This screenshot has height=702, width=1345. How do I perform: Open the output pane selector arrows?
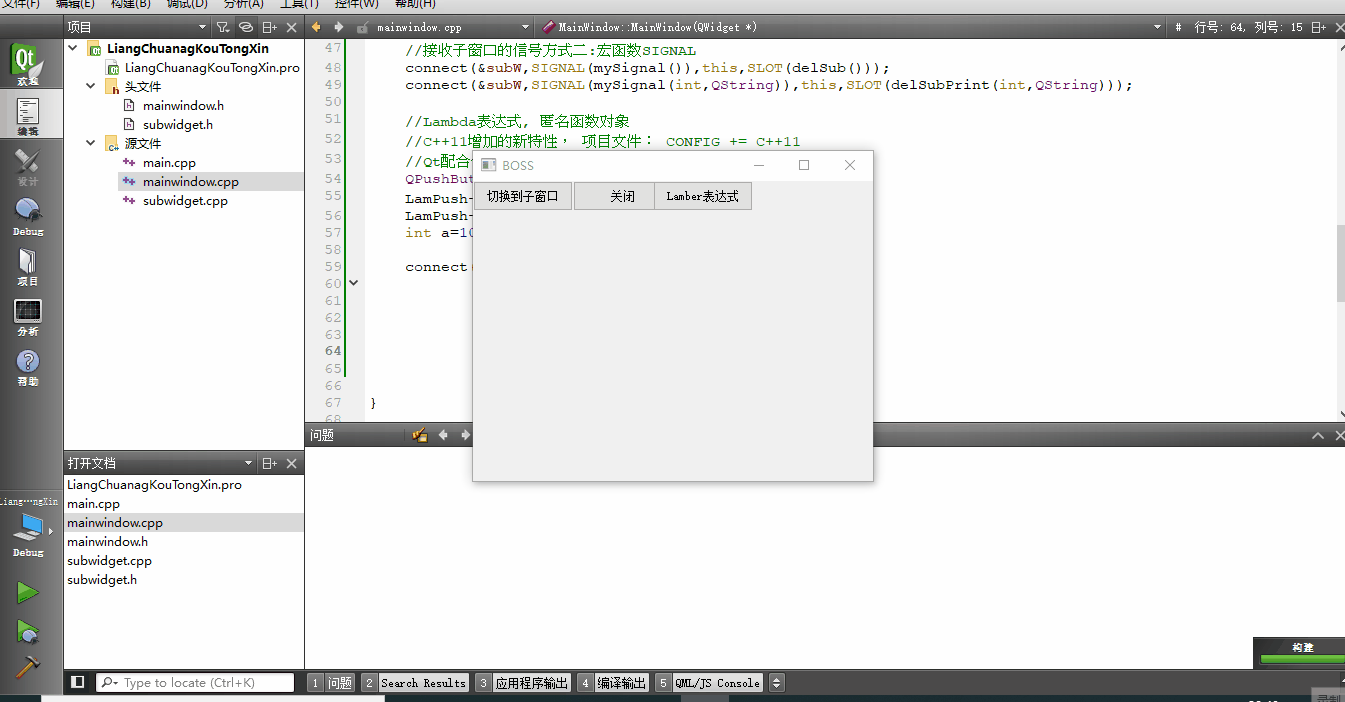777,683
